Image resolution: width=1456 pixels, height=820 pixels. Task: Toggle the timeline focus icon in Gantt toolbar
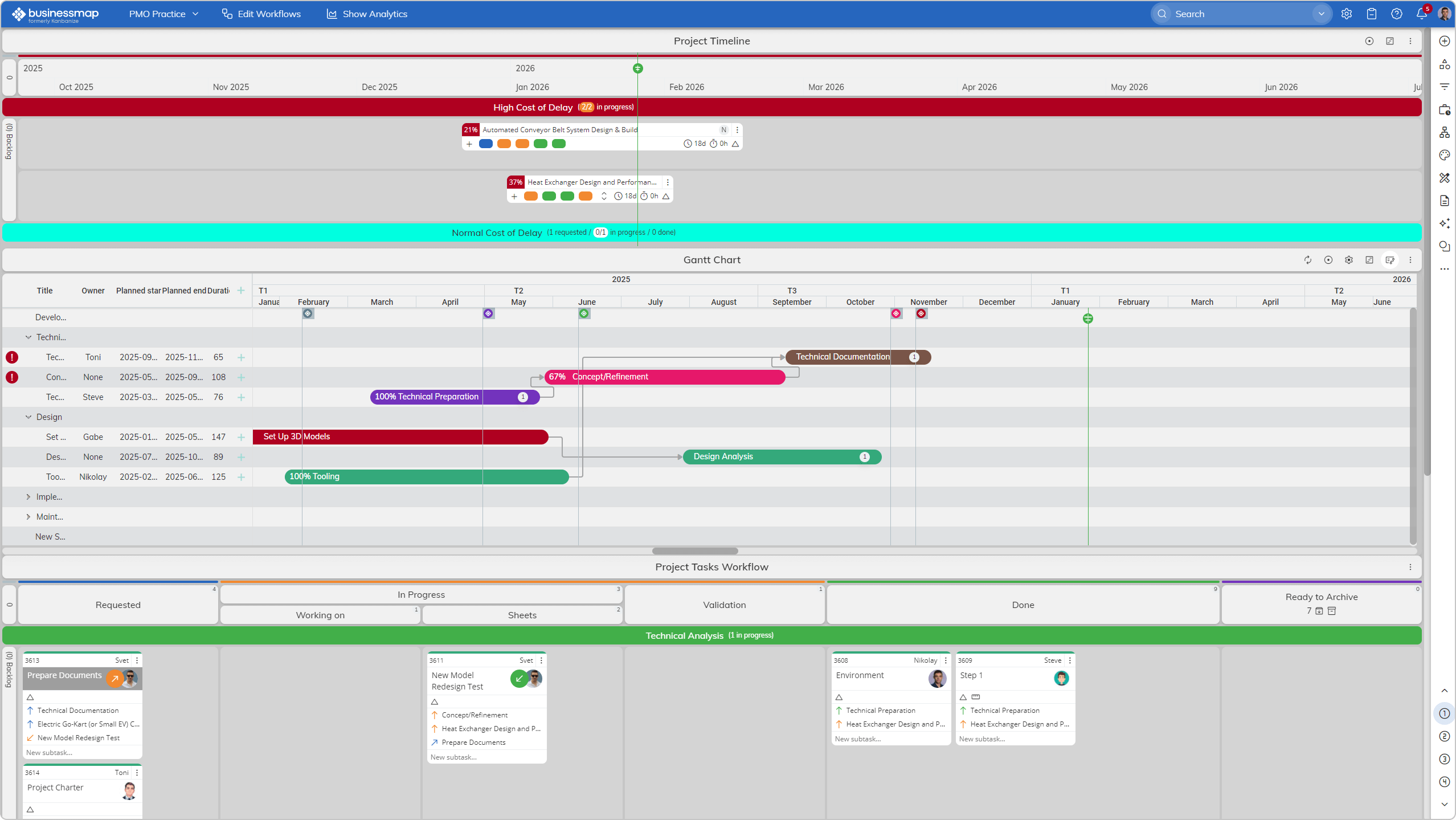coord(1328,260)
